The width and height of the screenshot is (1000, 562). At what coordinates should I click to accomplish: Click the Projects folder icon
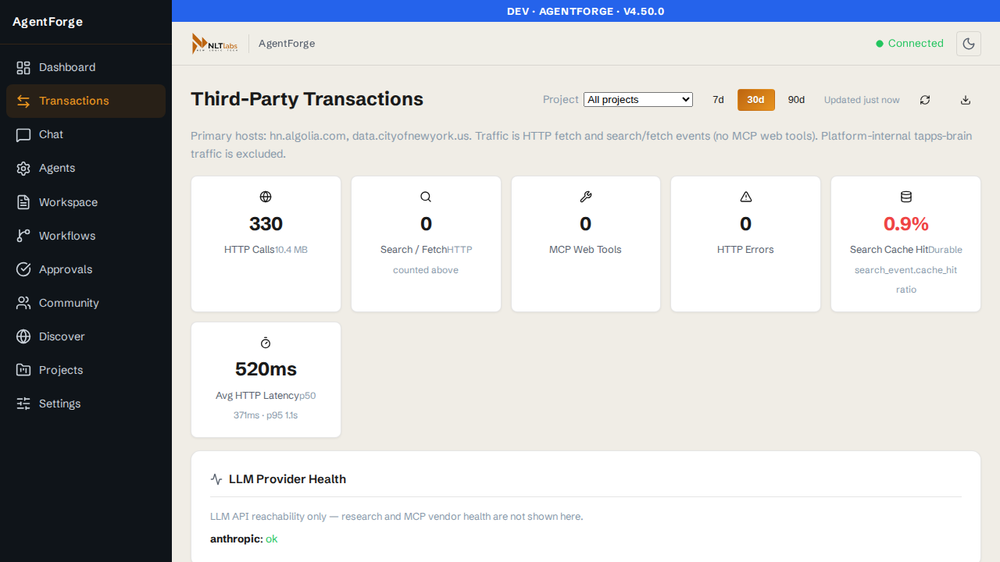(x=24, y=370)
